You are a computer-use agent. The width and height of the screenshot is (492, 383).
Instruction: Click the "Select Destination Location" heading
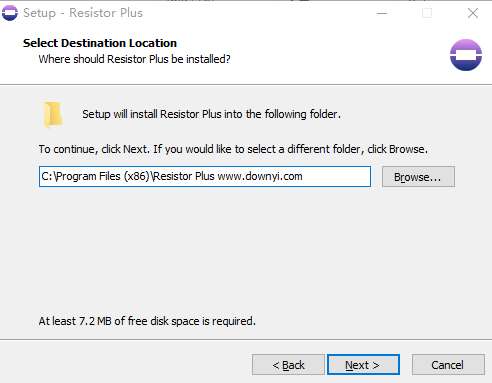click(x=100, y=43)
